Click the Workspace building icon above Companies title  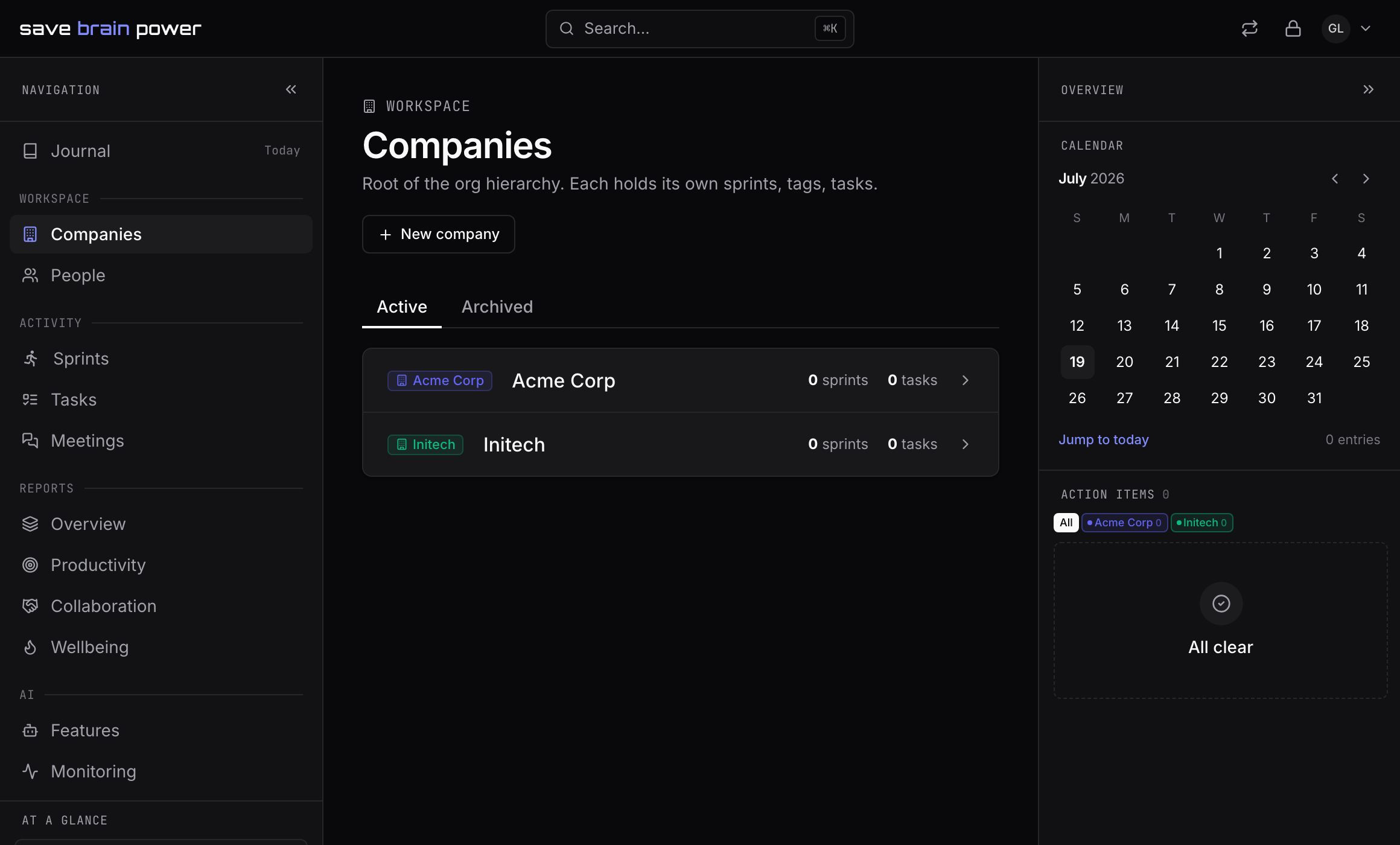click(369, 106)
